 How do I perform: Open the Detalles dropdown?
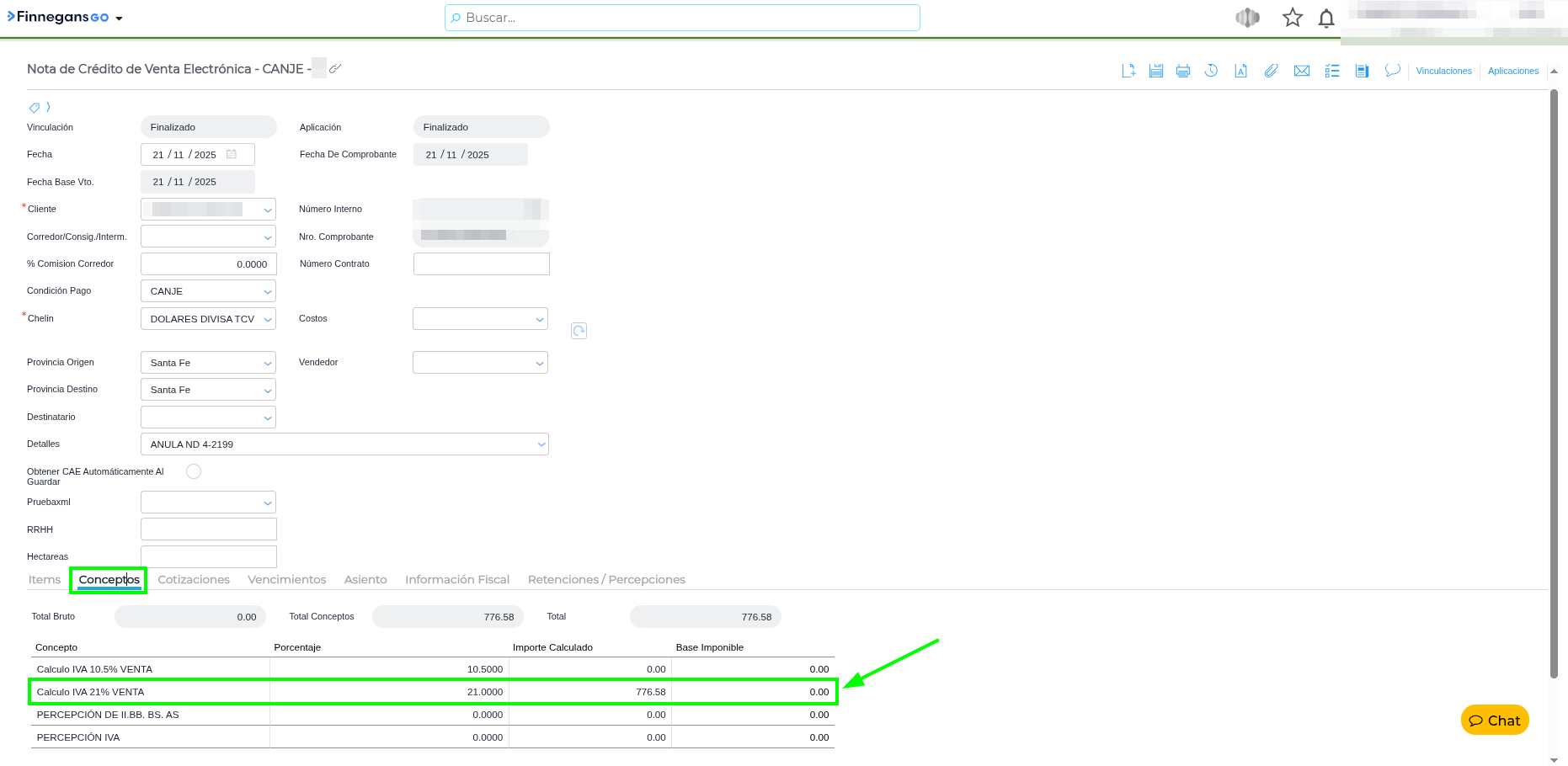tap(344, 444)
